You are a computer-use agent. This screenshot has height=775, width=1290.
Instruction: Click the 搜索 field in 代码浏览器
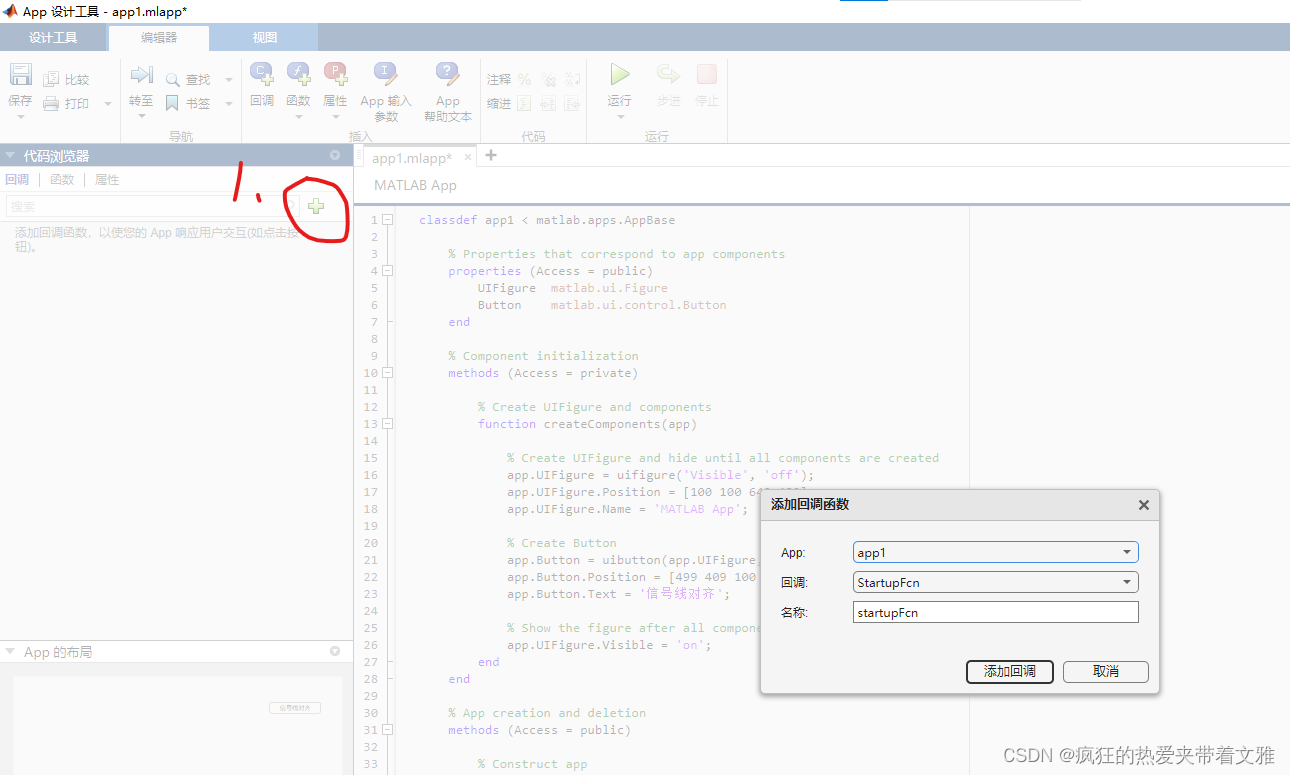152,206
